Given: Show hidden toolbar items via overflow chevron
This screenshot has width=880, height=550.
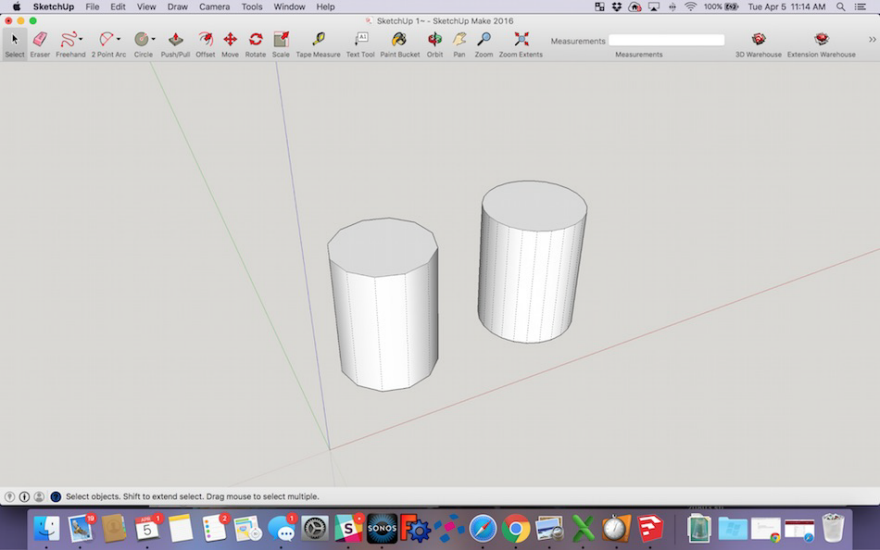Looking at the screenshot, I should [871, 40].
